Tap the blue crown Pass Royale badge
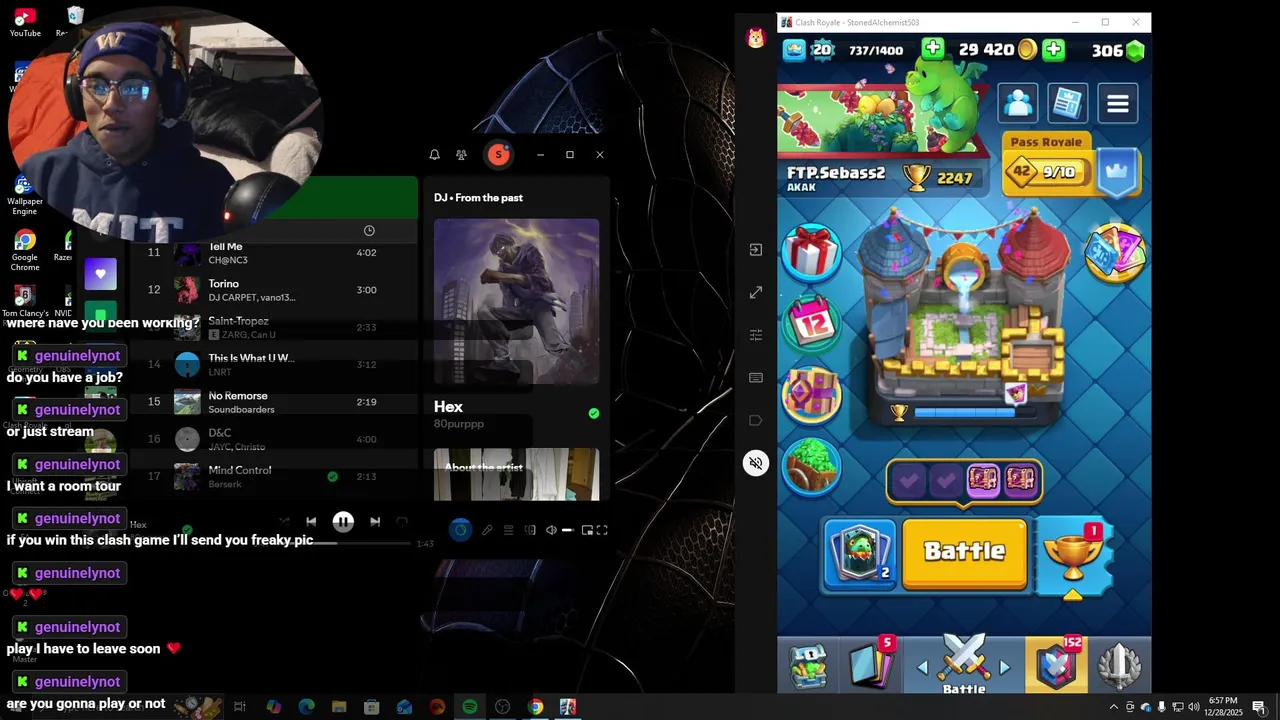Image resolution: width=1280 pixels, height=720 pixels. coord(1115,173)
